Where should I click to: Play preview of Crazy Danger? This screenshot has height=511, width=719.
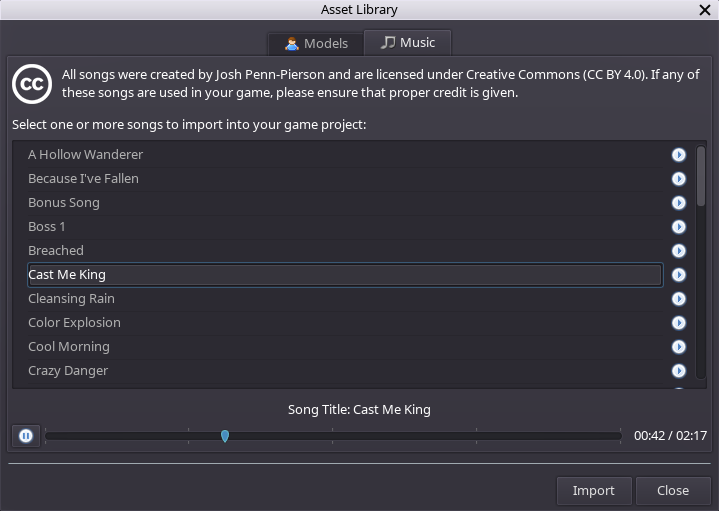coord(679,371)
